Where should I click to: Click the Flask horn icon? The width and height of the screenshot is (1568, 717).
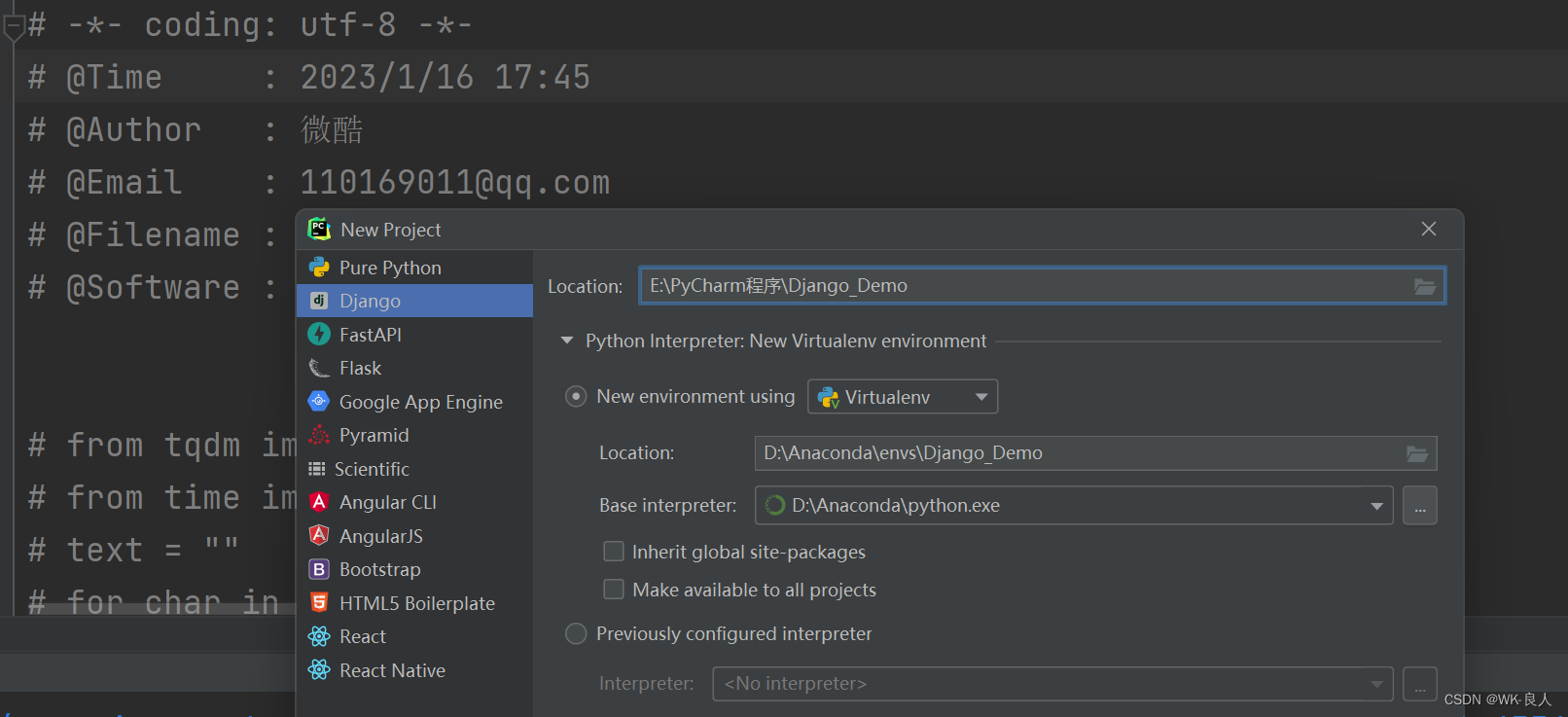[x=319, y=368]
